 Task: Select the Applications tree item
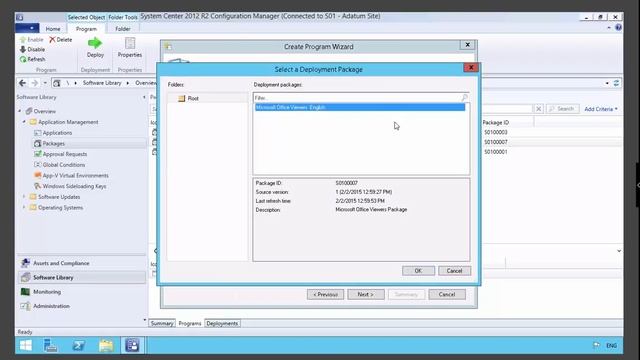pos(57,133)
